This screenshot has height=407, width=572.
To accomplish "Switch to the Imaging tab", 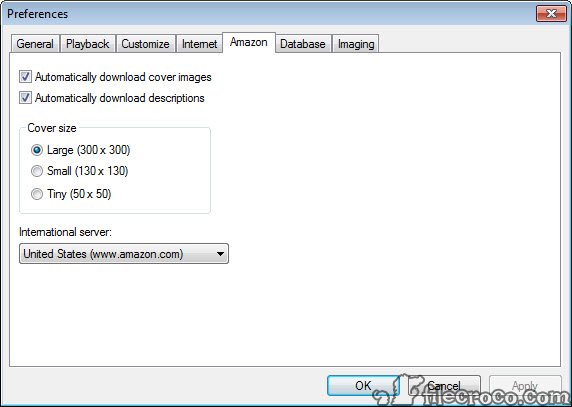I will 356,44.
